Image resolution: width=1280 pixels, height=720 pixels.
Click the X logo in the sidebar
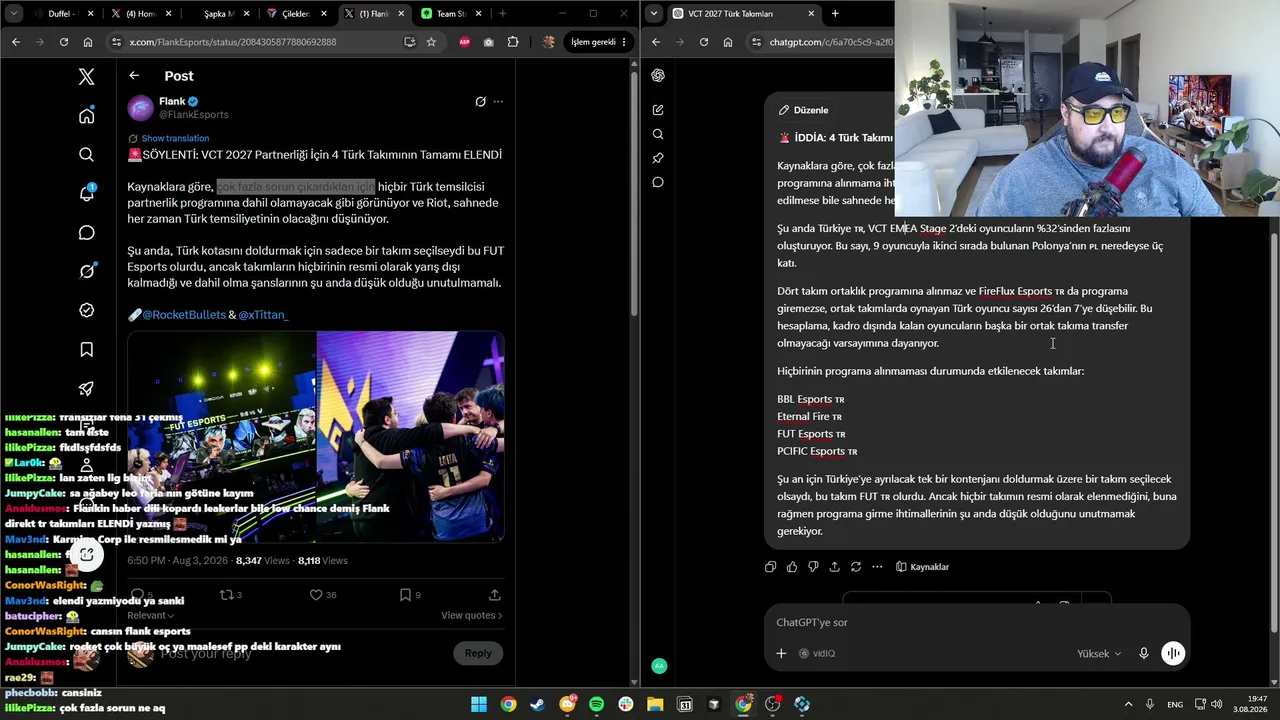point(87,77)
